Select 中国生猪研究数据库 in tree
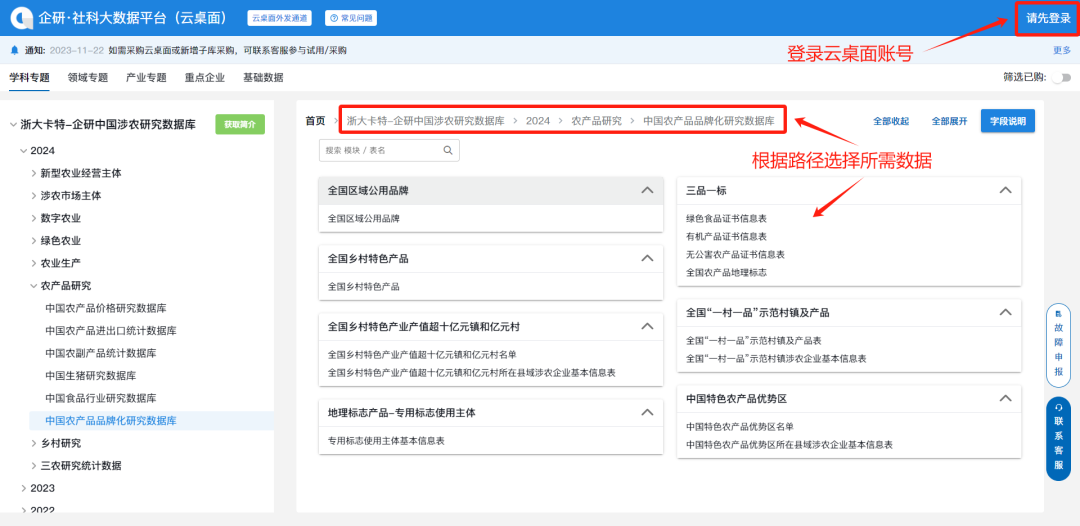 pos(90,375)
